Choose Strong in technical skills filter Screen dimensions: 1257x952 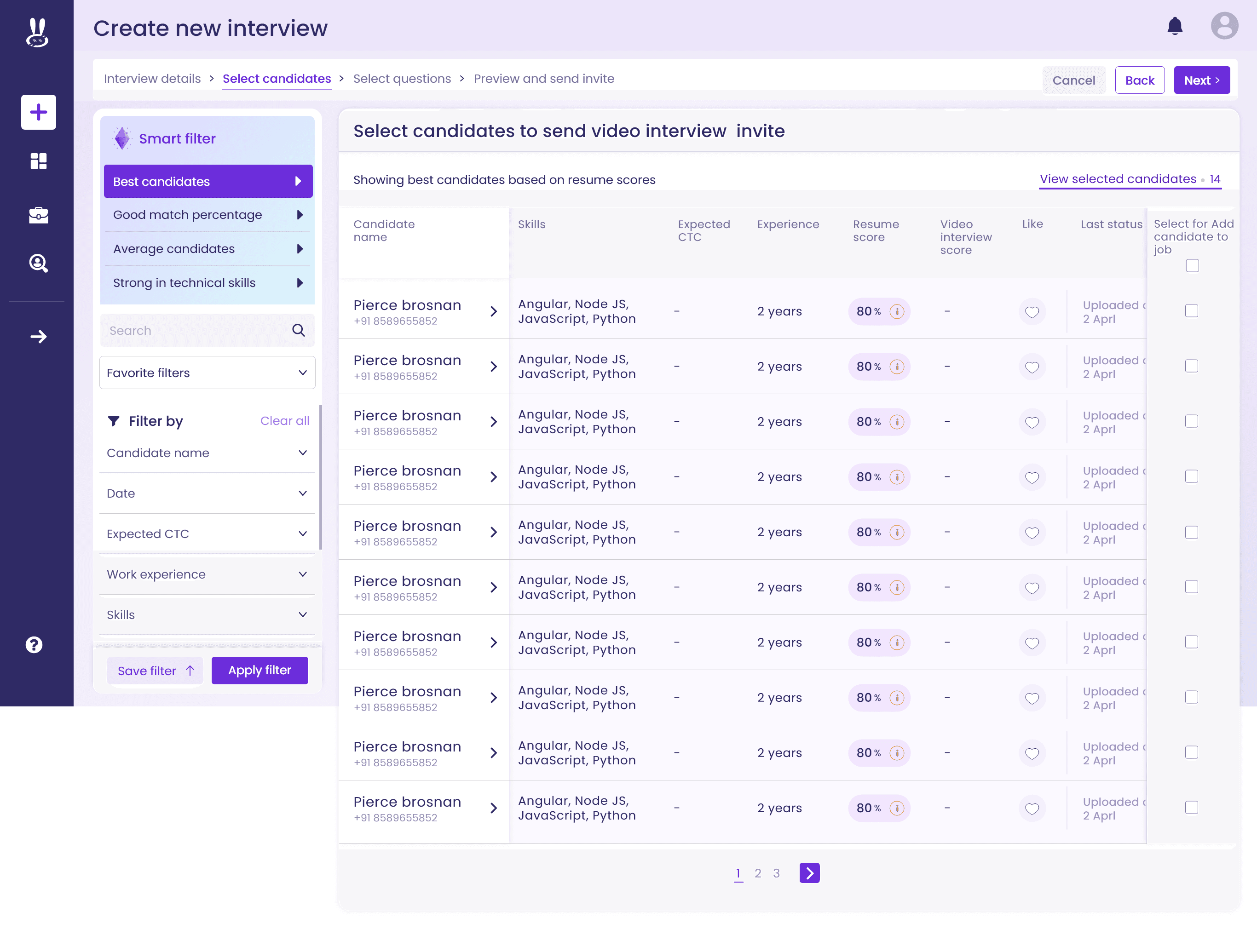(x=208, y=283)
